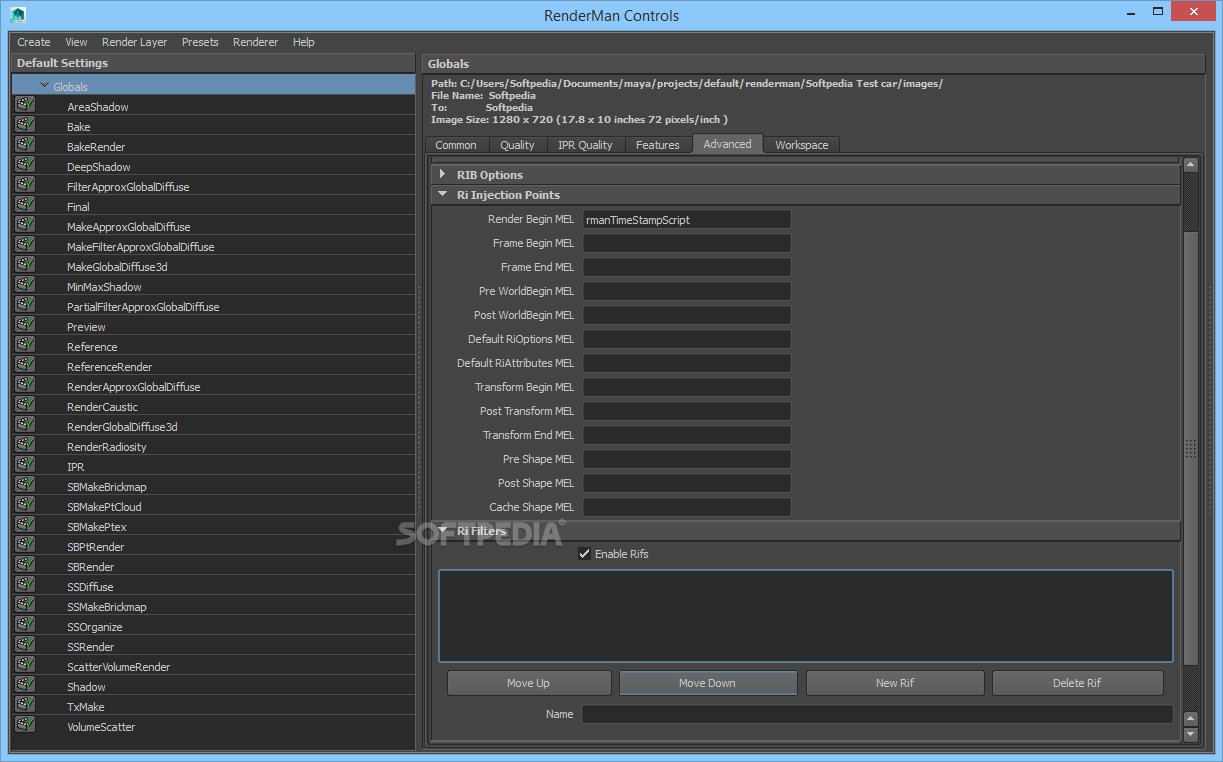Click the Rif Name input field
Screen dimensions: 1223x762
(877, 714)
